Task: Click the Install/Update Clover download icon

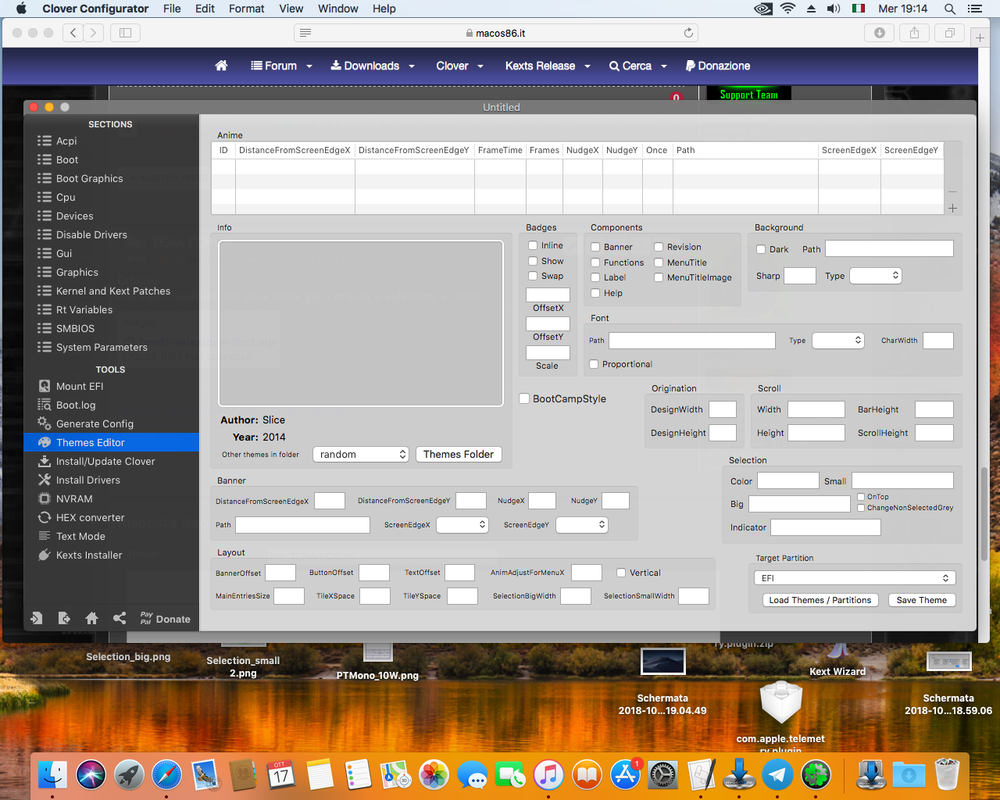Action: pyautogui.click(x=44, y=461)
